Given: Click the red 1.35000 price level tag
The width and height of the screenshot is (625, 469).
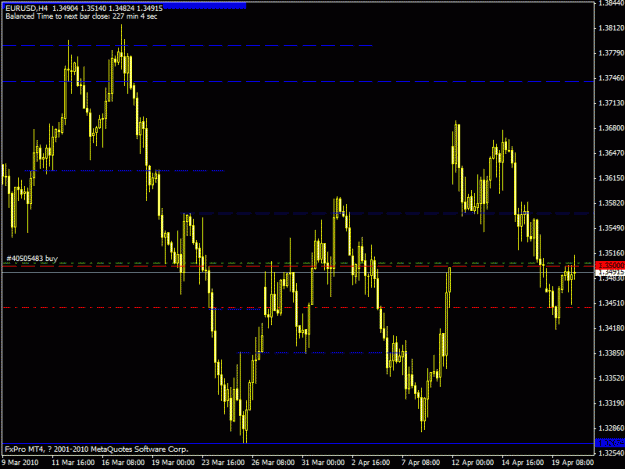Looking at the screenshot, I should pos(610,265).
